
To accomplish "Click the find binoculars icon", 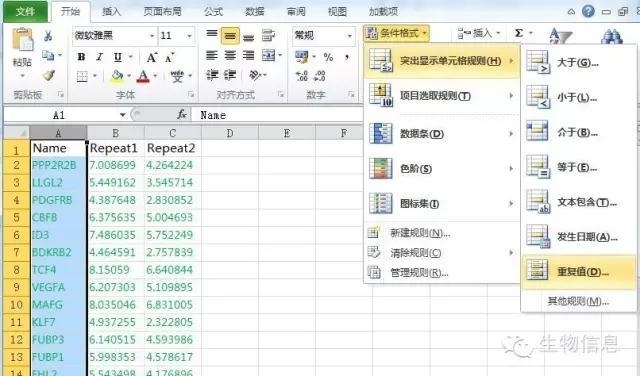I will coord(612,37).
